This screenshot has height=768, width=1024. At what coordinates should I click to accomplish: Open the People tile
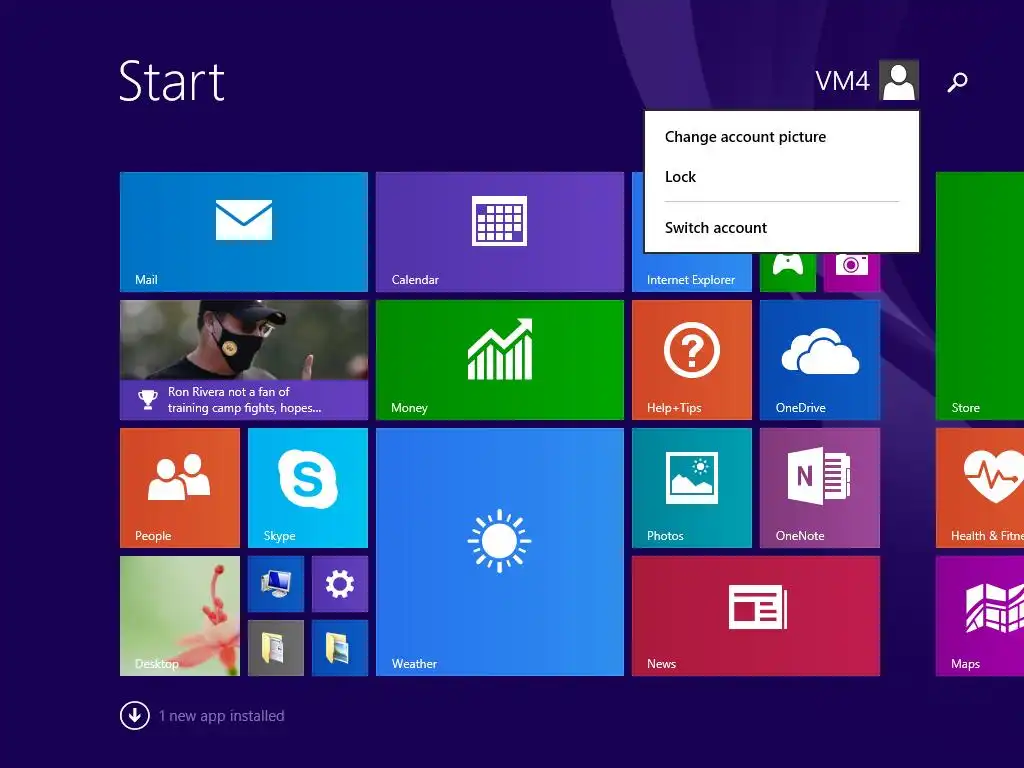tap(180, 488)
